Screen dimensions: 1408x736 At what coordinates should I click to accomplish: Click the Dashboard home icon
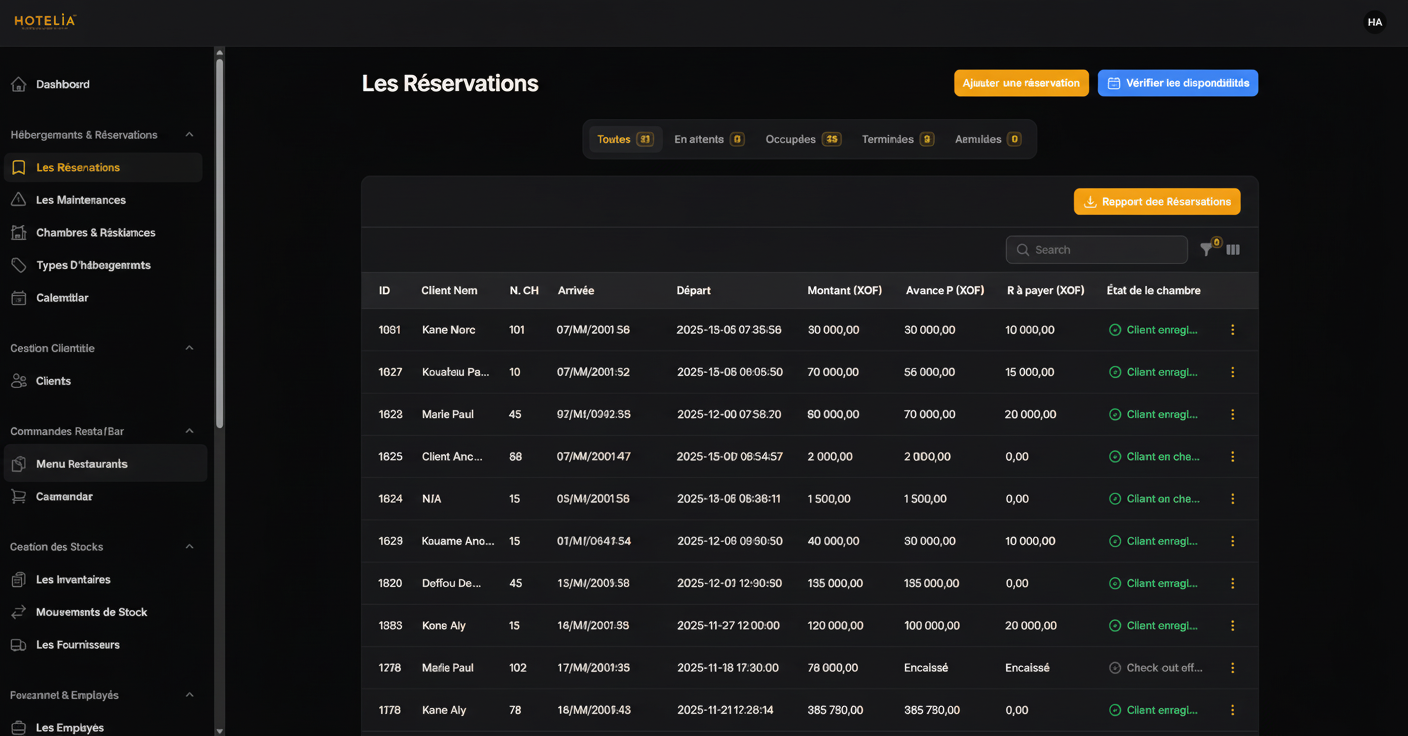pyautogui.click(x=19, y=85)
